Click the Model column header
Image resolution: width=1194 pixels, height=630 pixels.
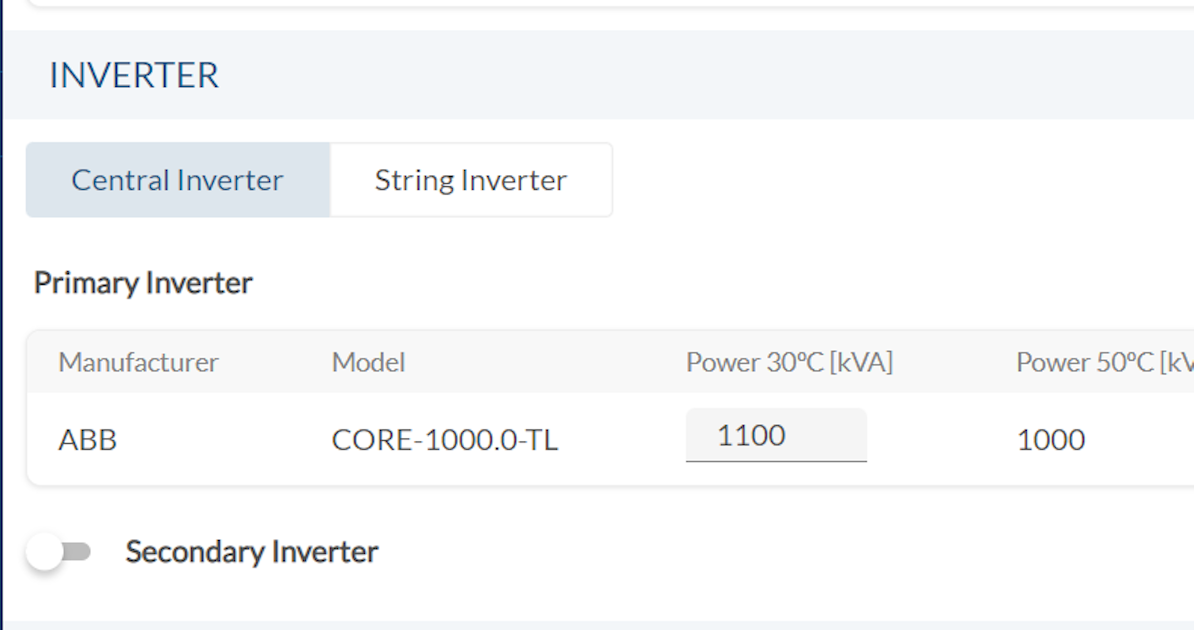click(x=367, y=362)
